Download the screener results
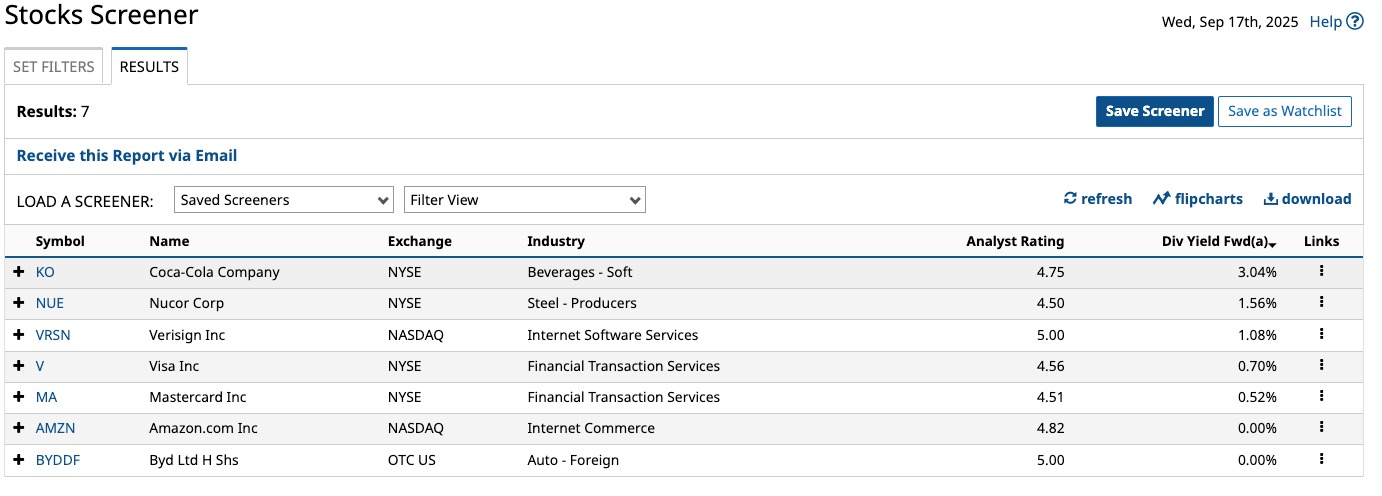1382x496 pixels. tap(1307, 199)
